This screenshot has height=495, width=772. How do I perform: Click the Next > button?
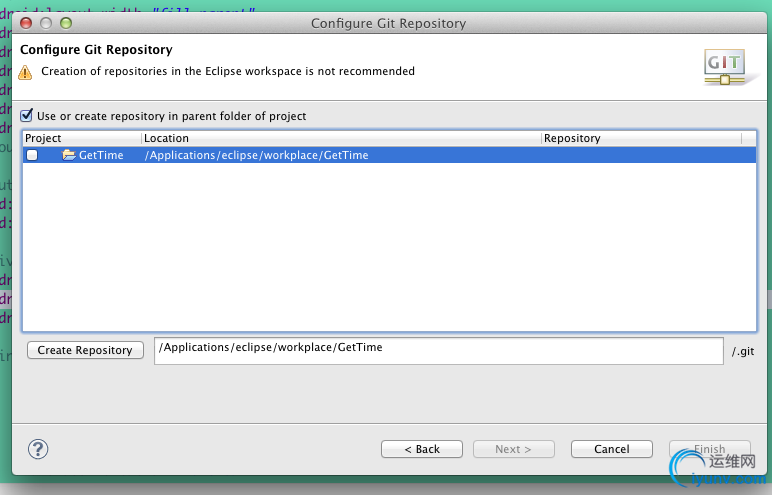point(513,449)
